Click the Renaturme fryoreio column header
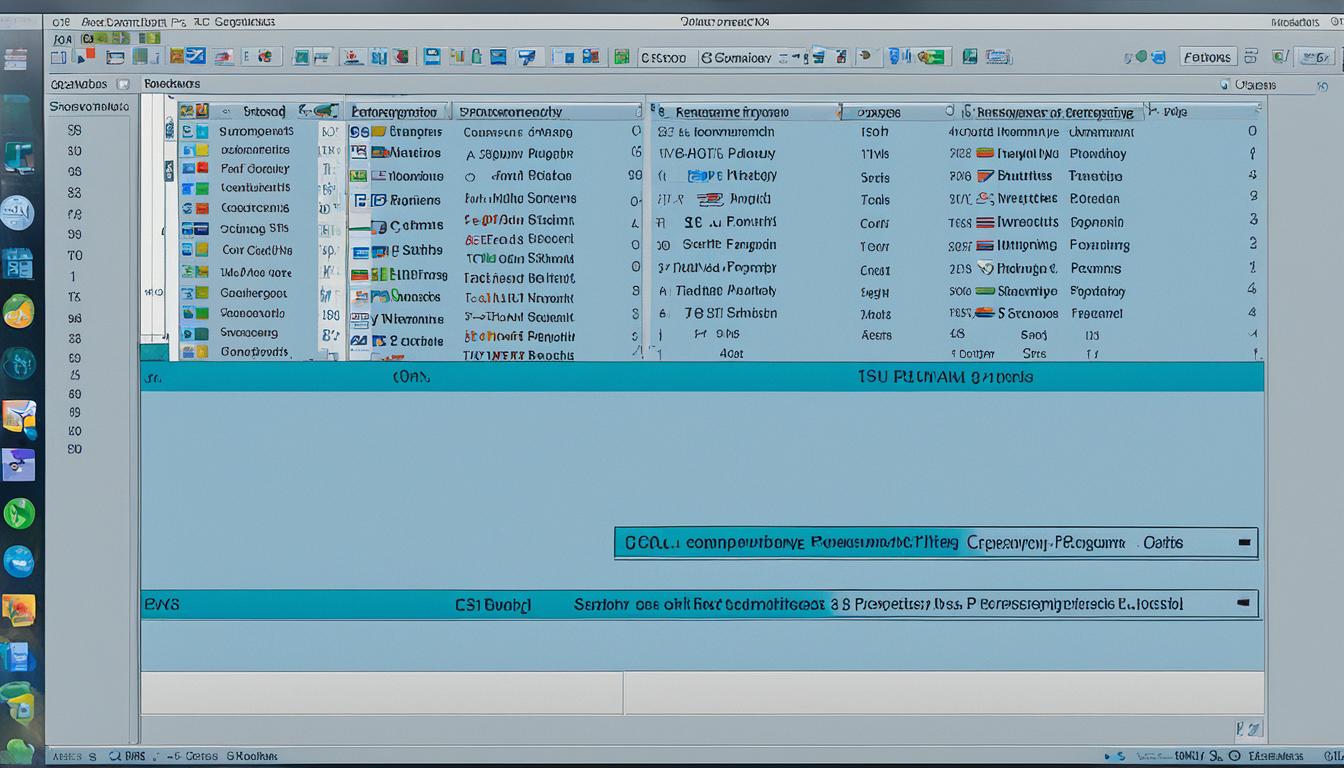Viewport: 1344px width, 768px height. tap(745, 112)
